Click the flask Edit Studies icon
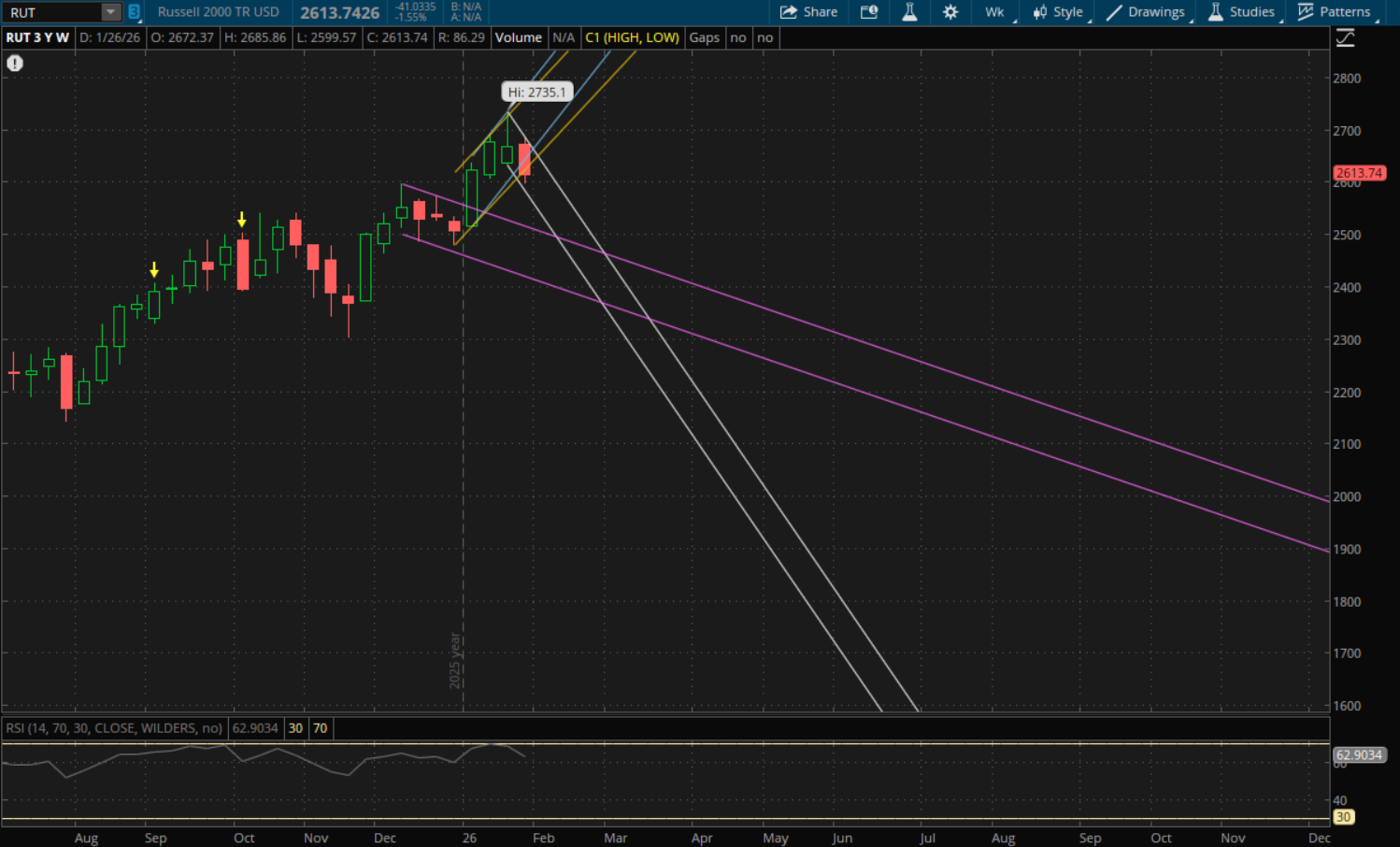Viewport: 1400px width, 847px height. click(x=909, y=12)
